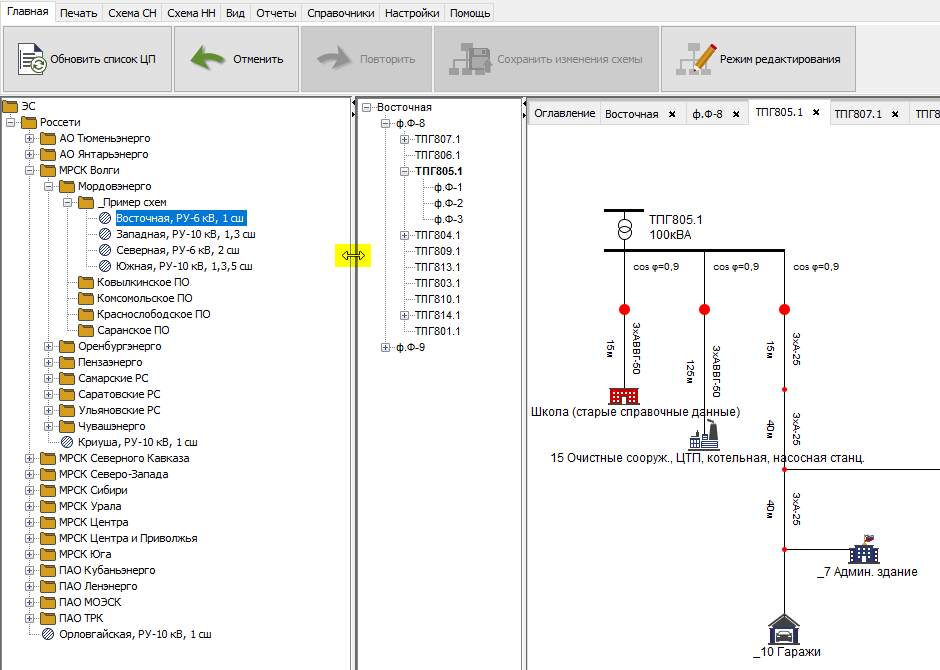The height and width of the screenshot is (670, 940).
Task: Click the Отменить button
Action: click(x=237, y=59)
